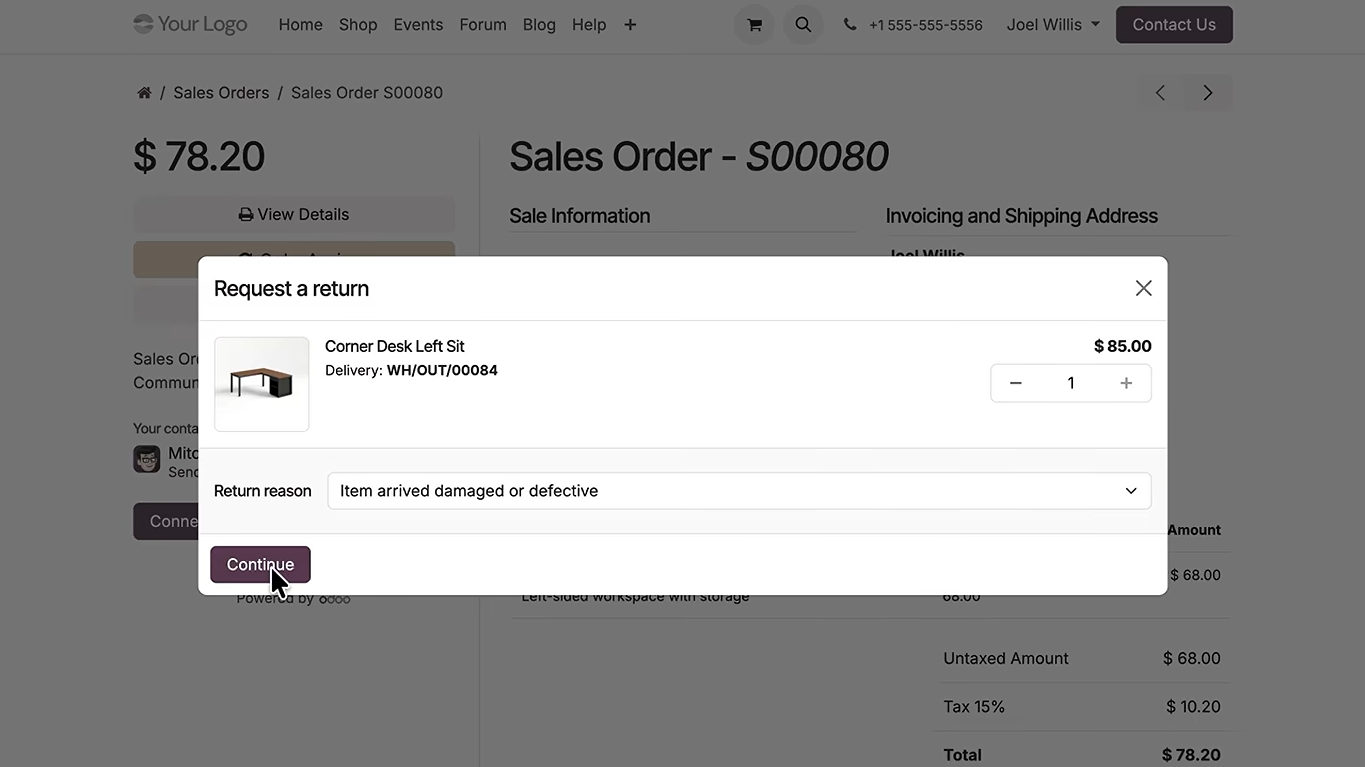
Task: Open the Shop menu item
Action: (358, 25)
